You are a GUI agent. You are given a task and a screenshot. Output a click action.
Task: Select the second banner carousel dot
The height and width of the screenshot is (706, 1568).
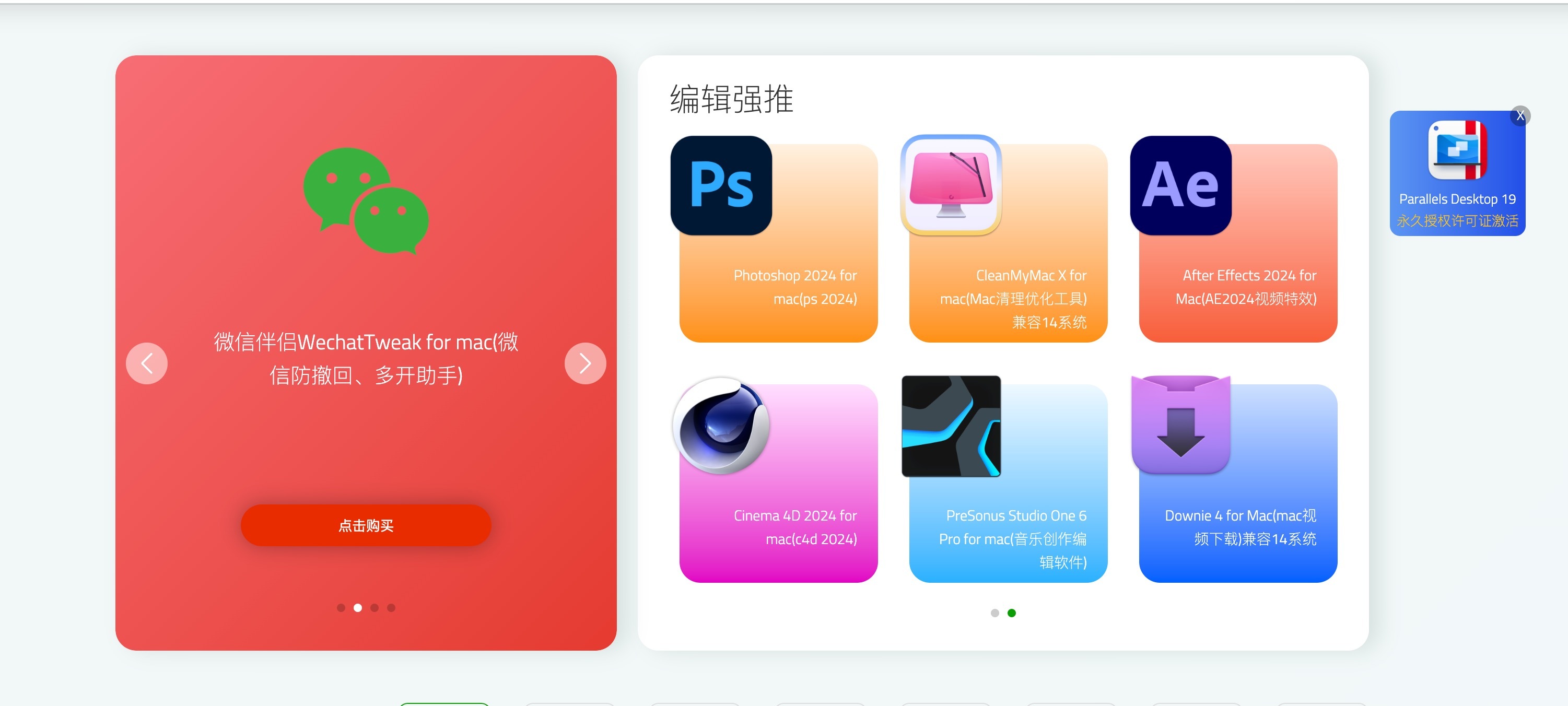pos(358,607)
